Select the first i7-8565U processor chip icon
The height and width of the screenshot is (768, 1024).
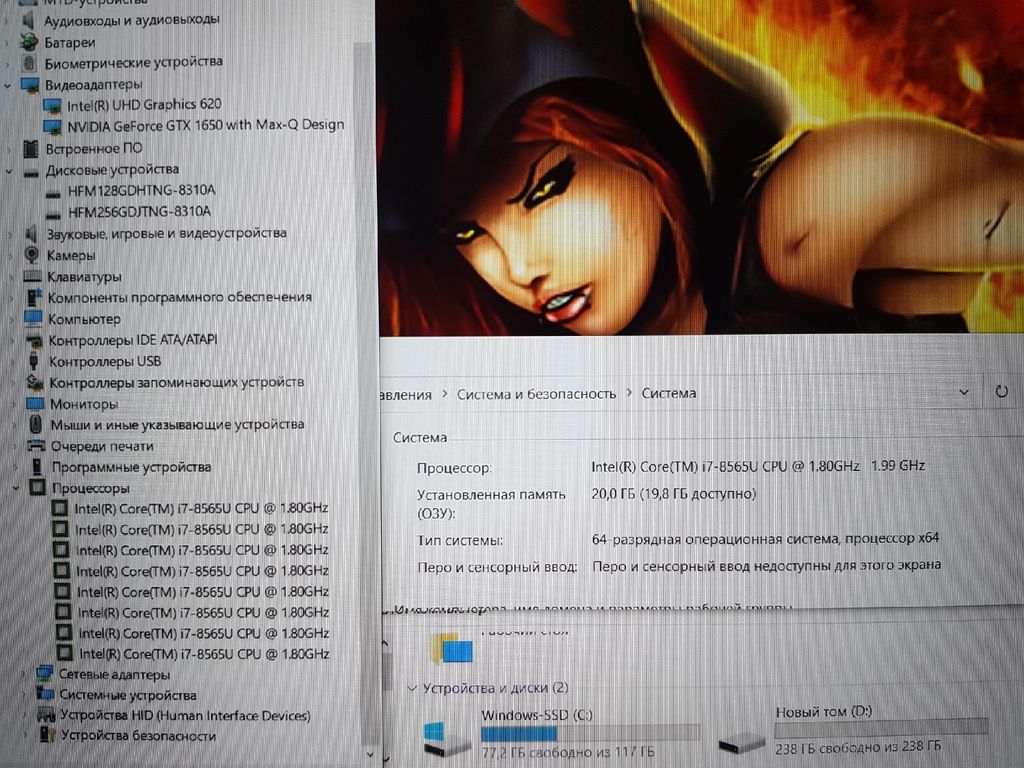click(x=60, y=508)
